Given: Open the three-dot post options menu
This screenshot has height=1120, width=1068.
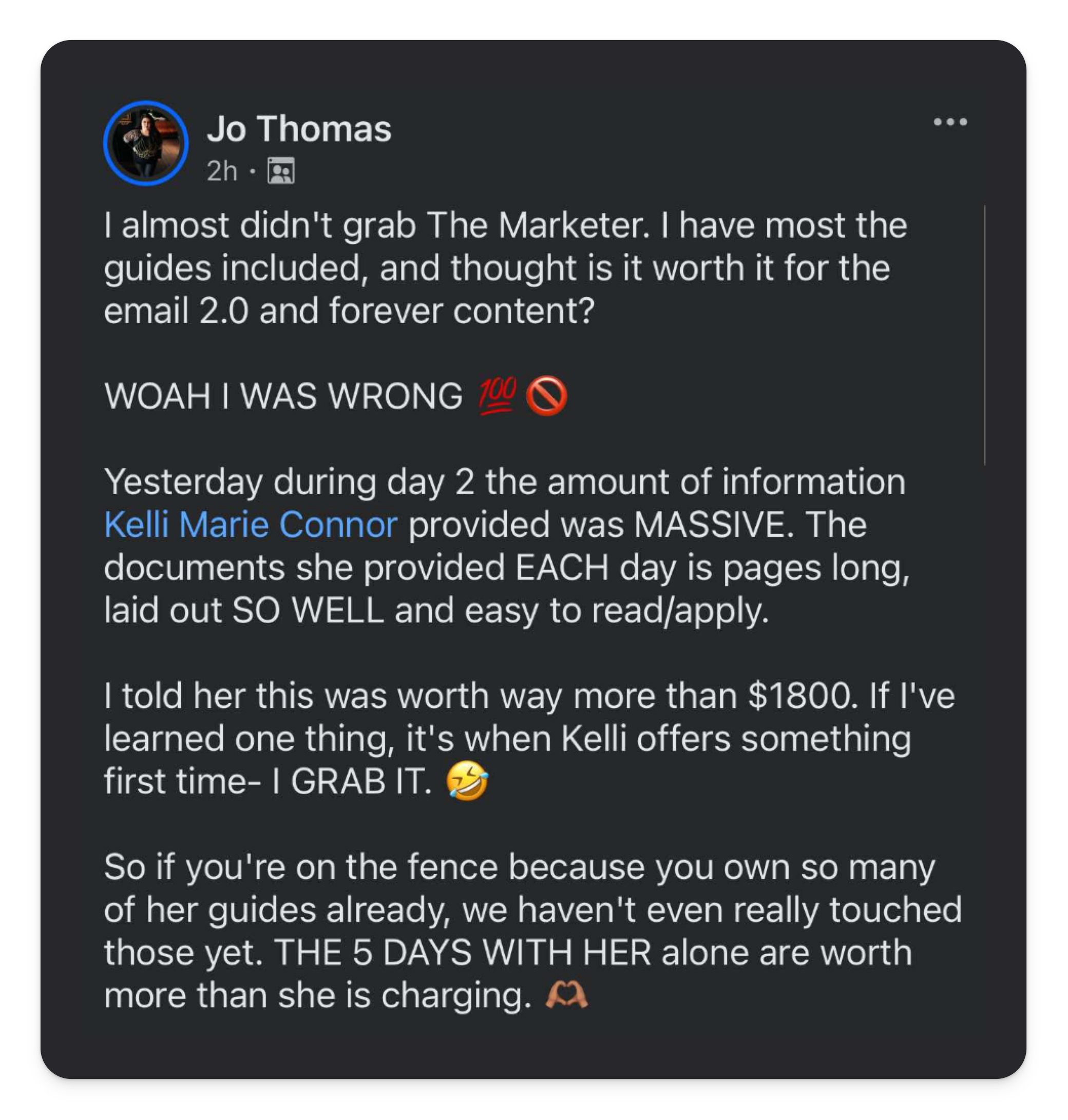Looking at the screenshot, I should (950, 122).
